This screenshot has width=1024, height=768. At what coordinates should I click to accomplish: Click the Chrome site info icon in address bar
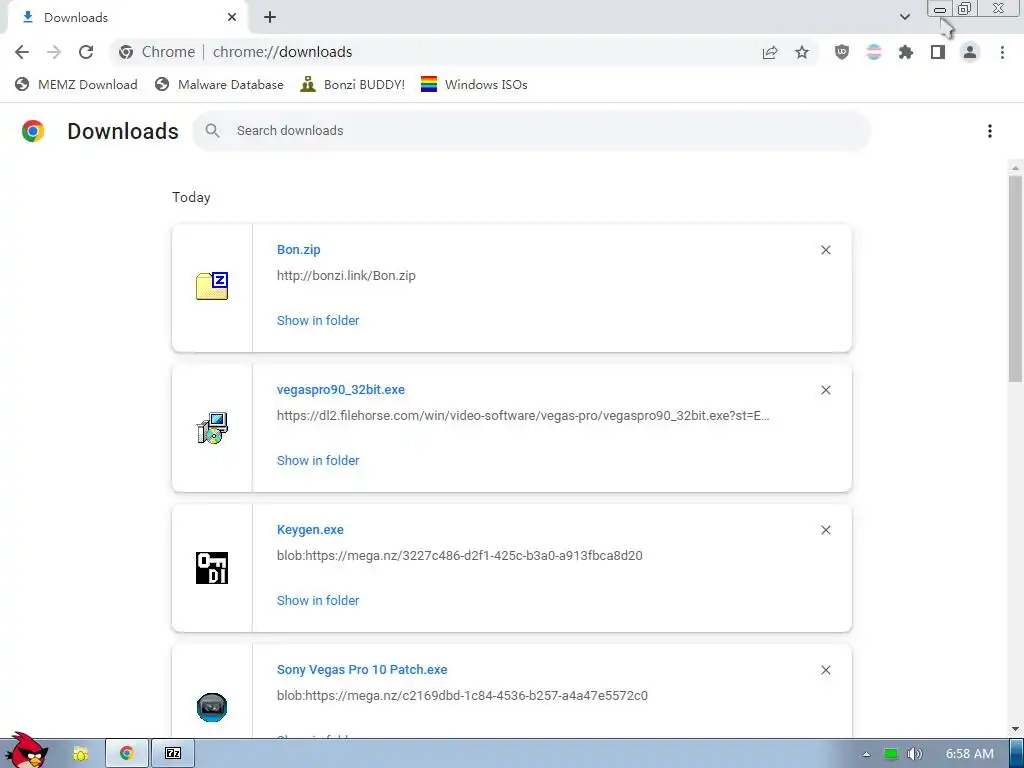tap(126, 52)
